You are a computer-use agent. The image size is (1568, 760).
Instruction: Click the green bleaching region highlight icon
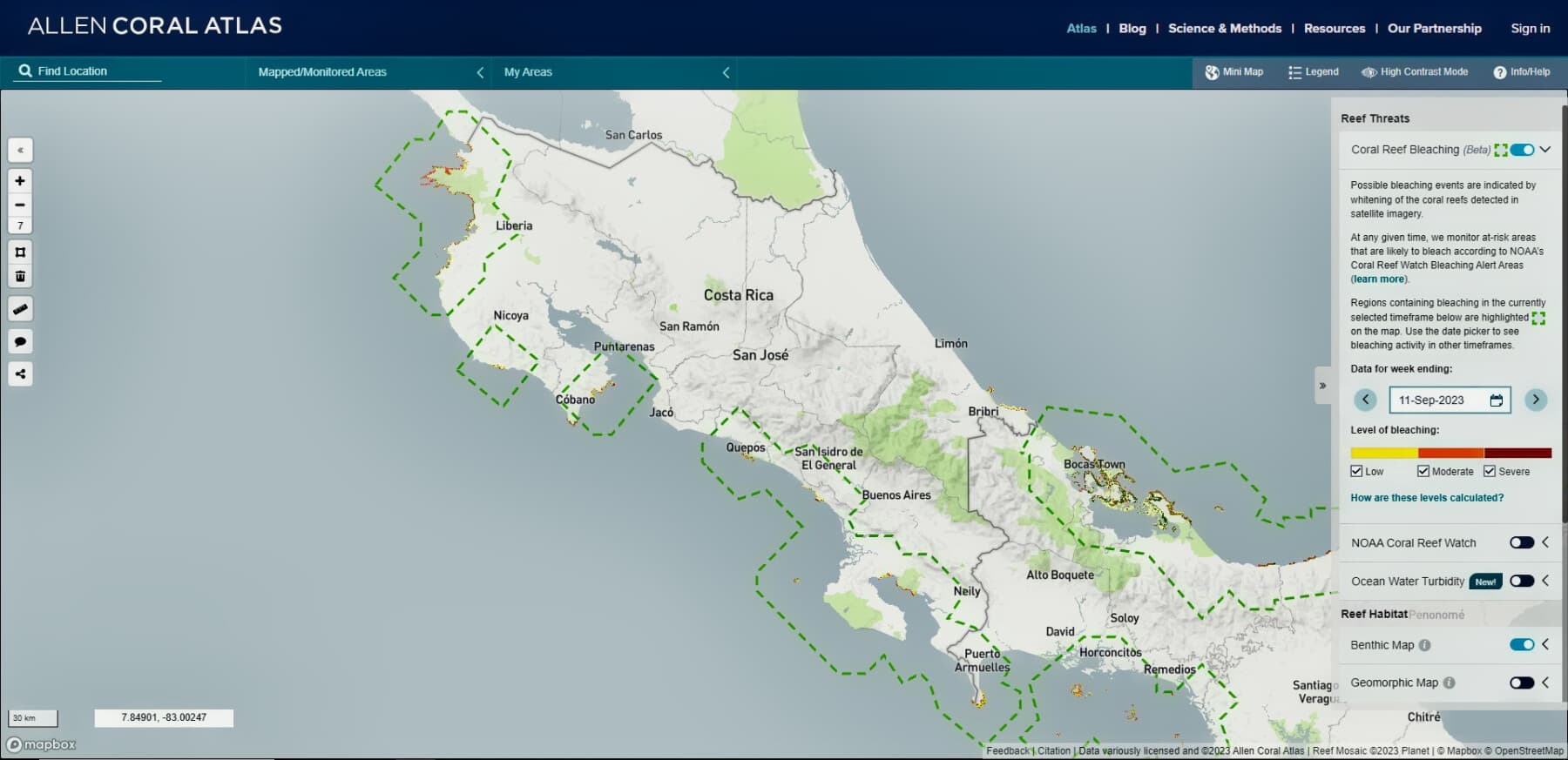click(1500, 150)
